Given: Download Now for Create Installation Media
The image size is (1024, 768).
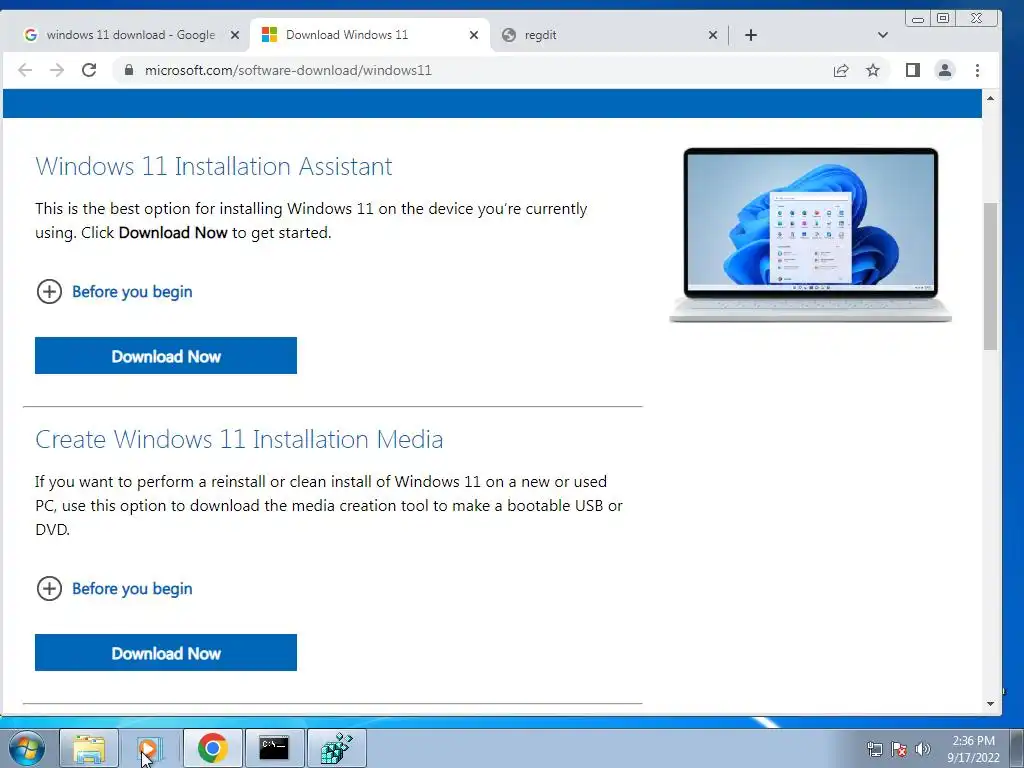Looking at the screenshot, I should point(166,652).
